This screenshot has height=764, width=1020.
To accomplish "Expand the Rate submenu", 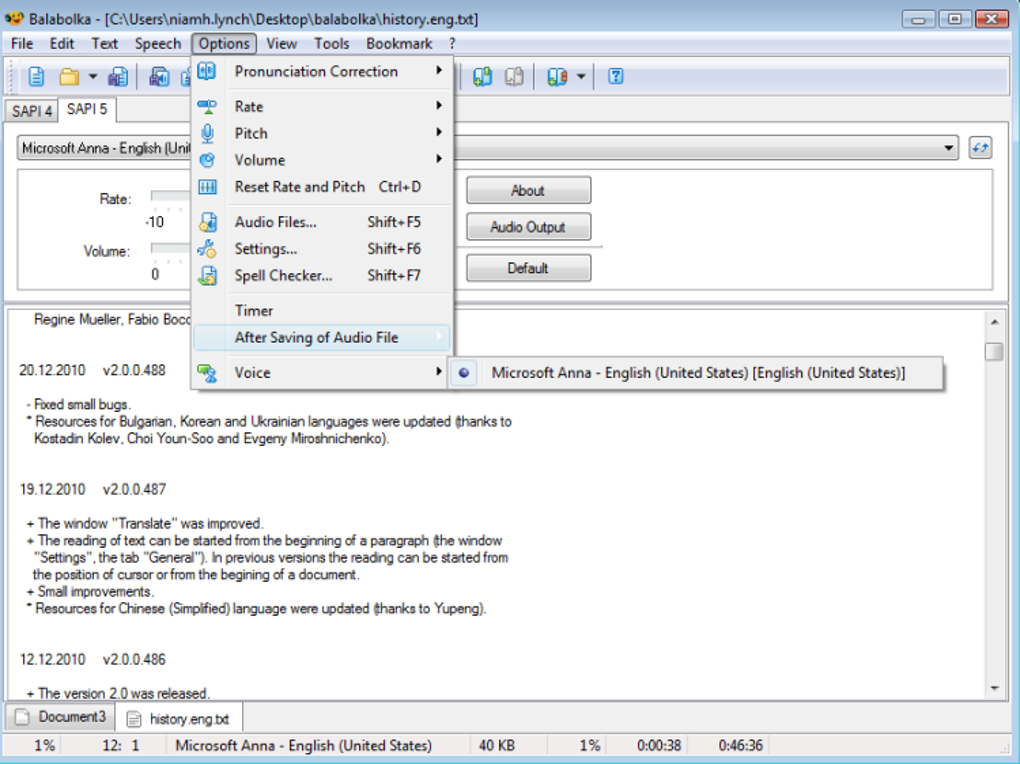I will [x=322, y=106].
